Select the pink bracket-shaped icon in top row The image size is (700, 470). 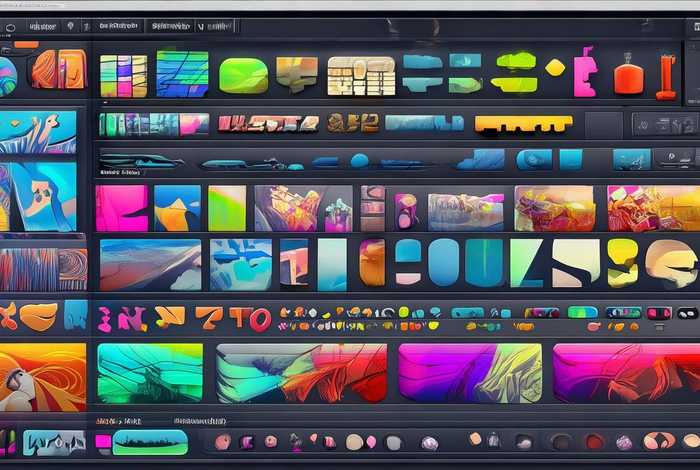click(586, 70)
